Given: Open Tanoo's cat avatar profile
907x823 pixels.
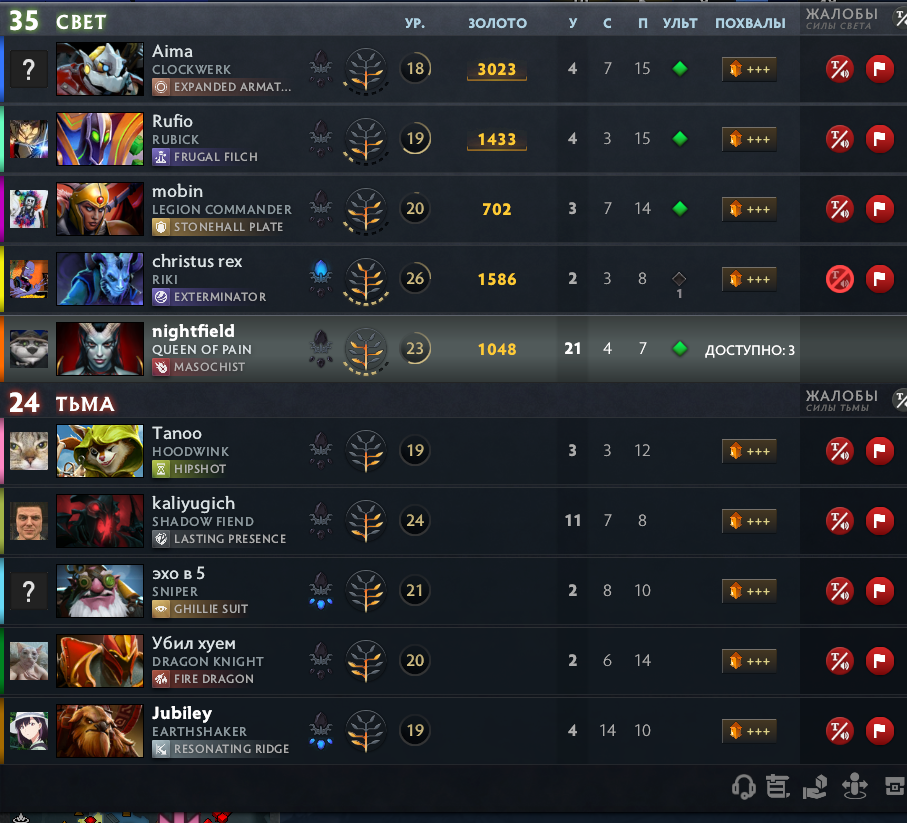Looking at the screenshot, I should tap(29, 451).
